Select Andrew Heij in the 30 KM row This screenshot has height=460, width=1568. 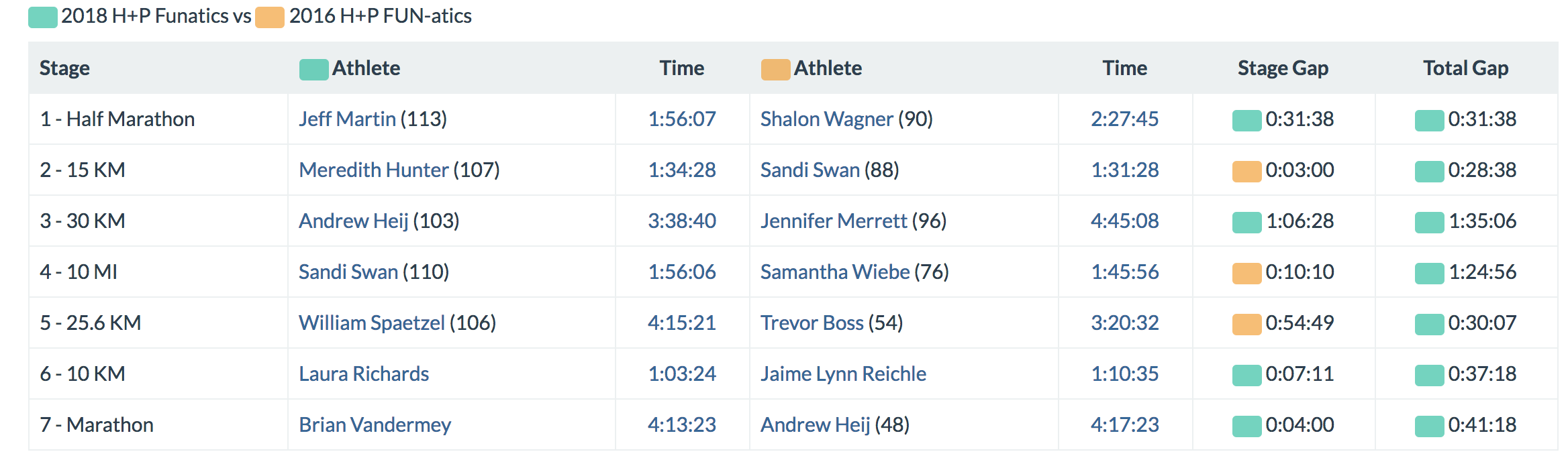353,221
